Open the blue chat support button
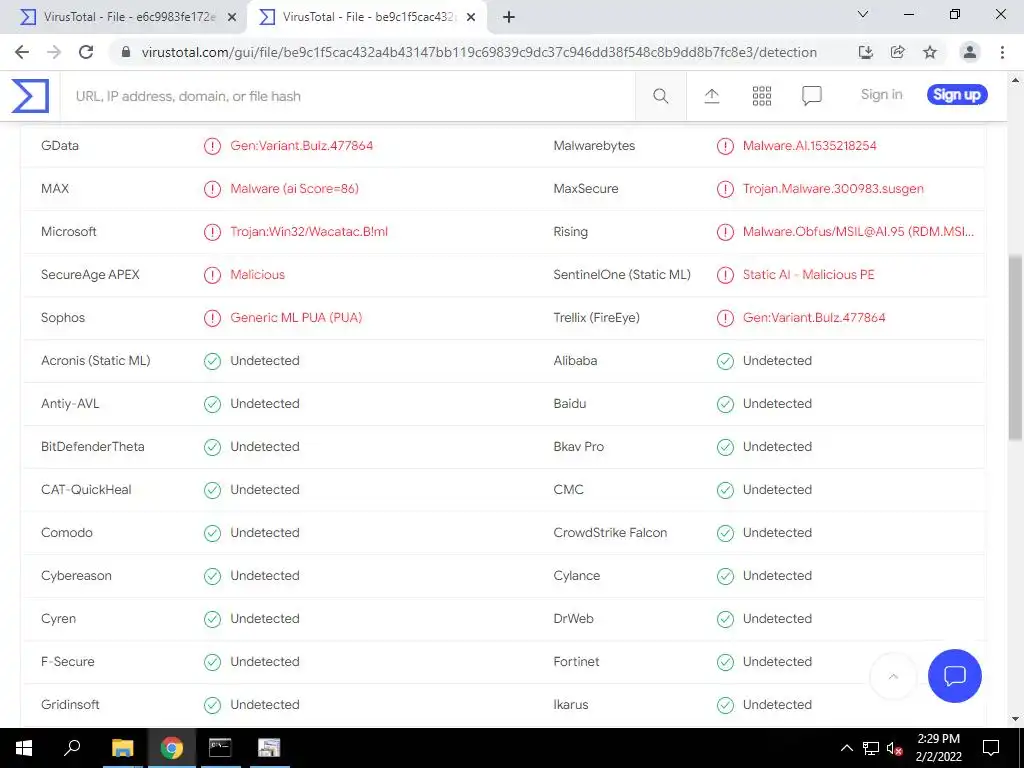Screen dimensions: 1024x768 click(954, 675)
